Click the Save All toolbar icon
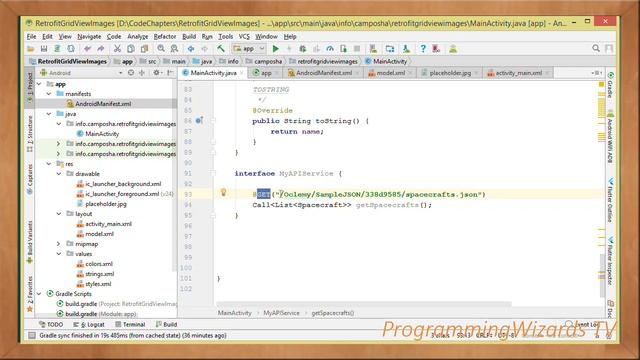This screenshot has height=360, width=640. (44, 49)
